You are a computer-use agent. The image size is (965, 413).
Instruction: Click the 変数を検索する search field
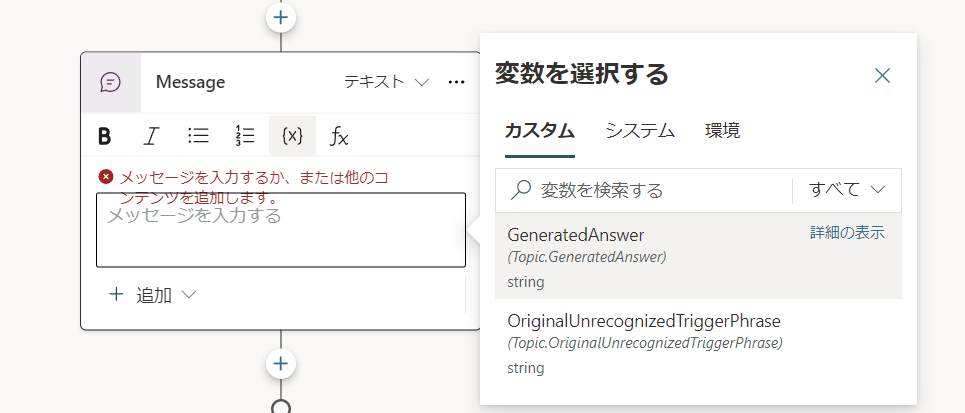tap(644, 190)
